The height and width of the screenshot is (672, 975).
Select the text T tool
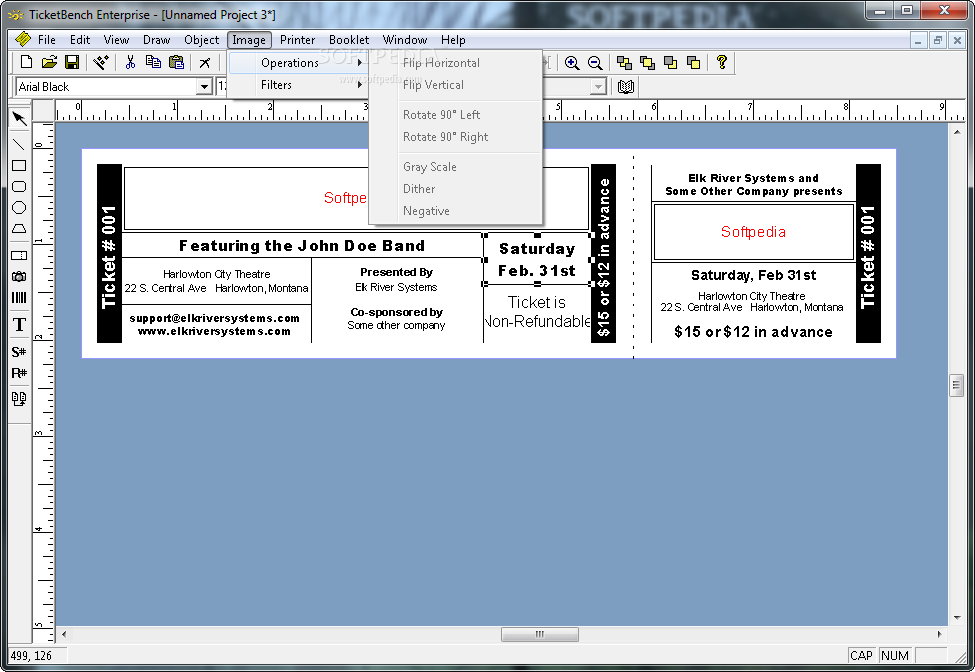(19, 324)
